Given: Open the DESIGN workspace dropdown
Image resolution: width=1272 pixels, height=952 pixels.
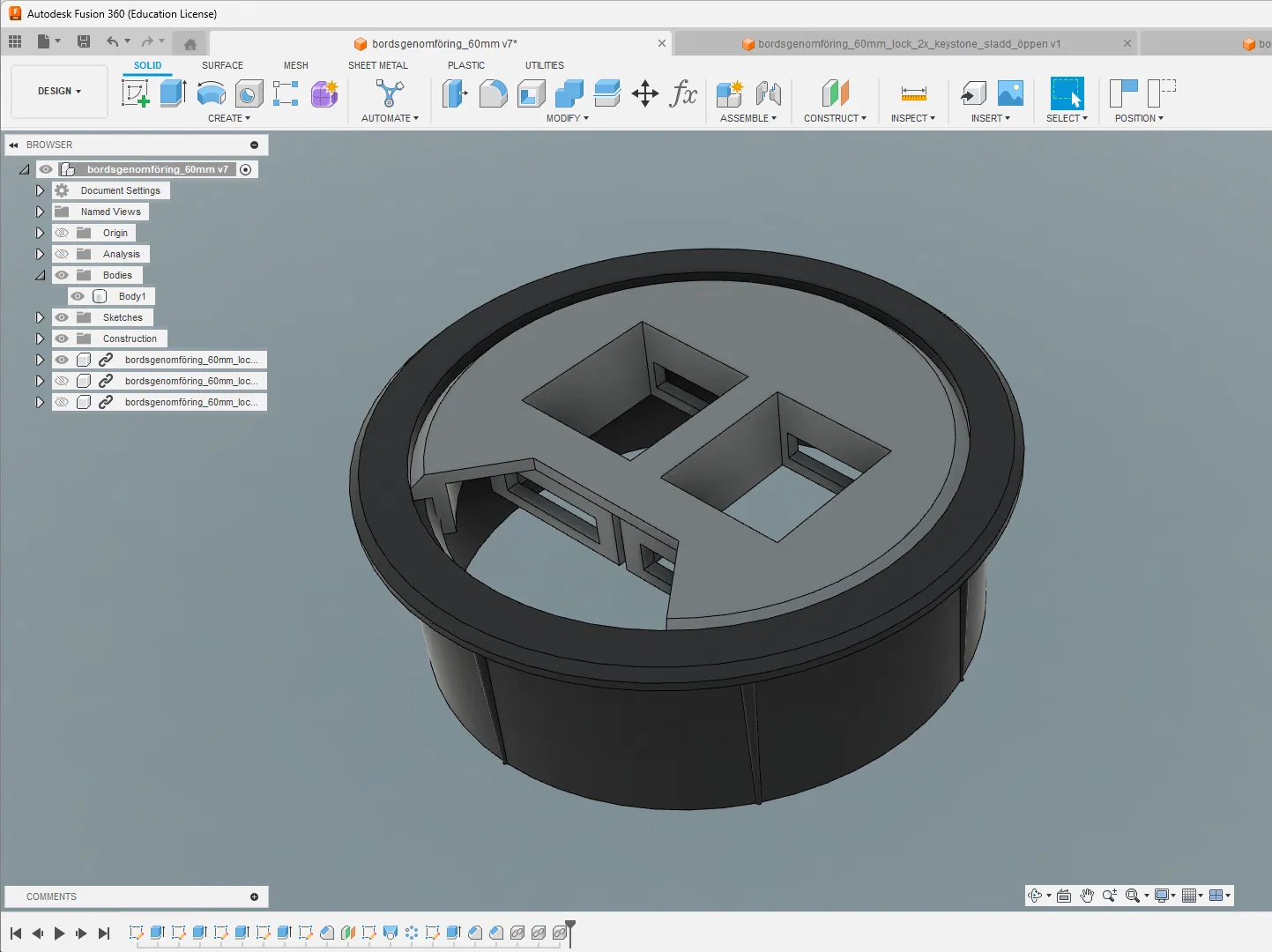Looking at the screenshot, I should [59, 91].
